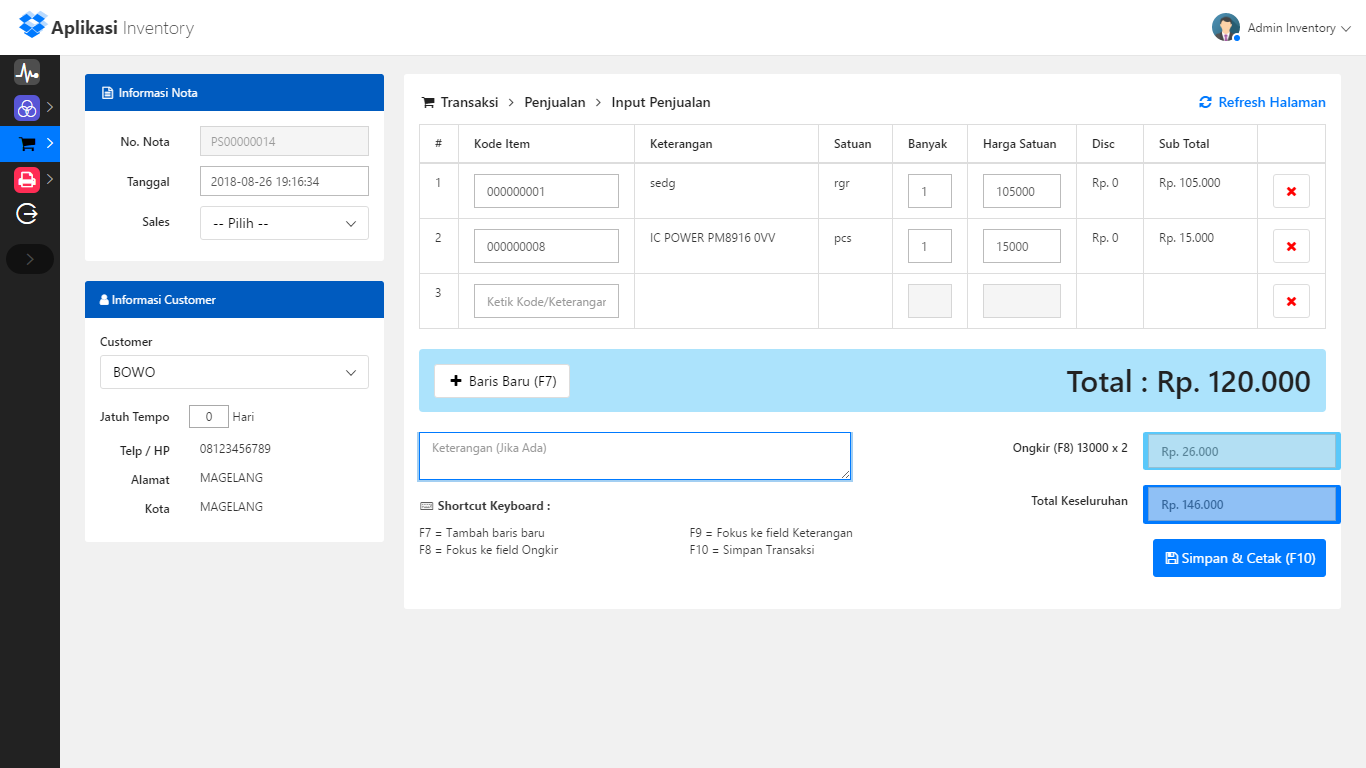This screenshot has height=768, width=1366.
Task: Navigate to Penjualan breadcrumb item
Action: tap(554, 102)
